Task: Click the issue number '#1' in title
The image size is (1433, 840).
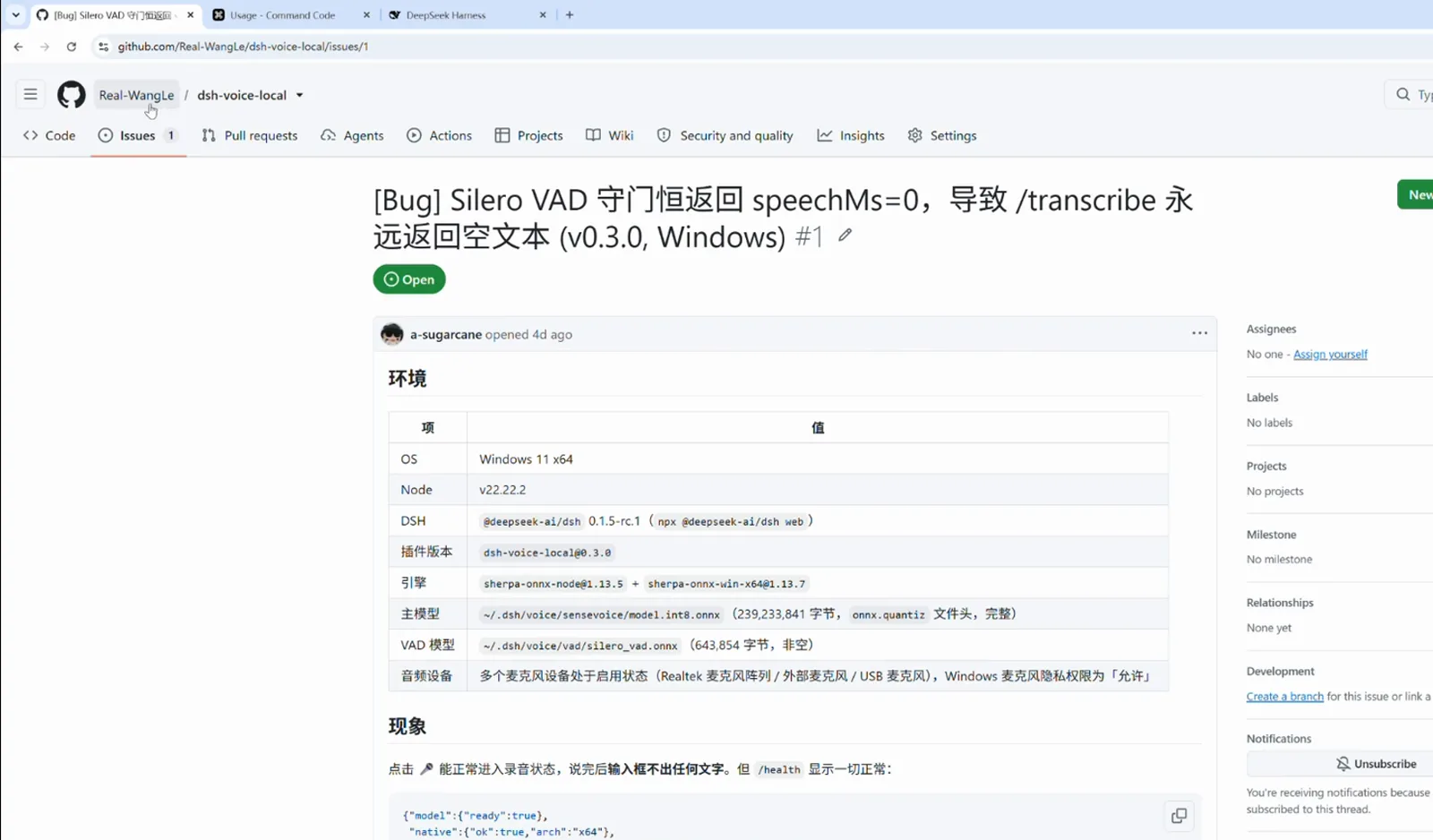Action: click(x=810, y=236)
